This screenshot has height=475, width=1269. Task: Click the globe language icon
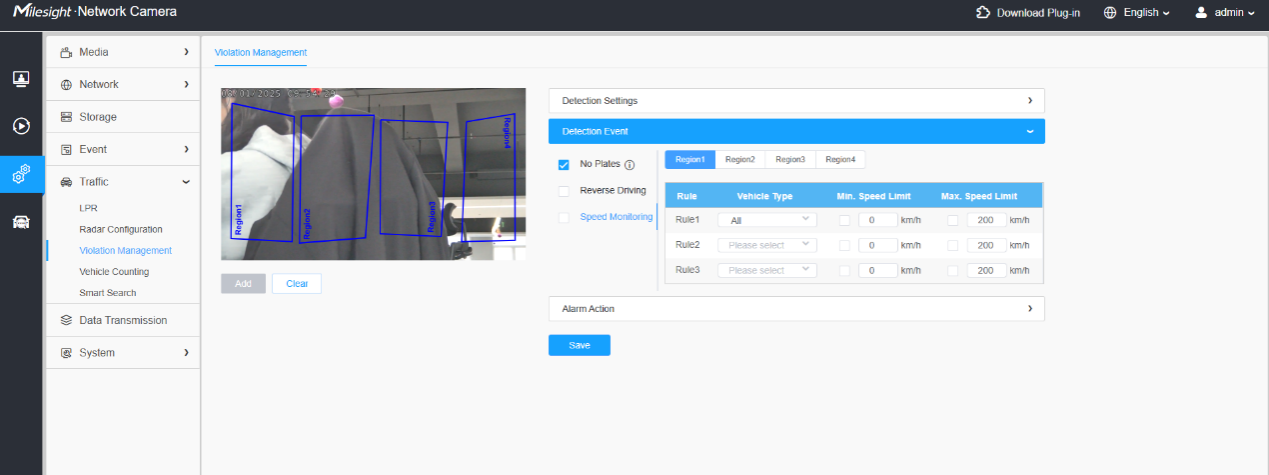1110,12
